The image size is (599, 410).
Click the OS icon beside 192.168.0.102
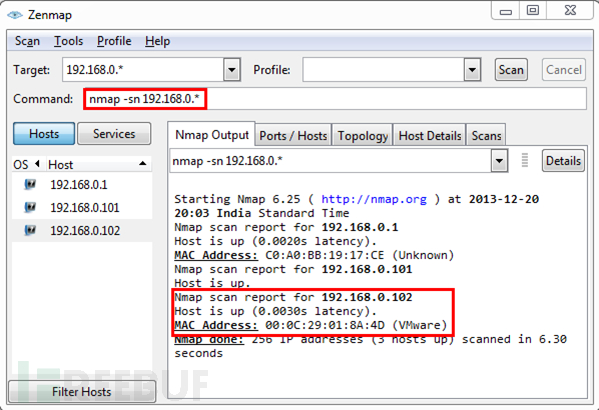tap(30, 230)
